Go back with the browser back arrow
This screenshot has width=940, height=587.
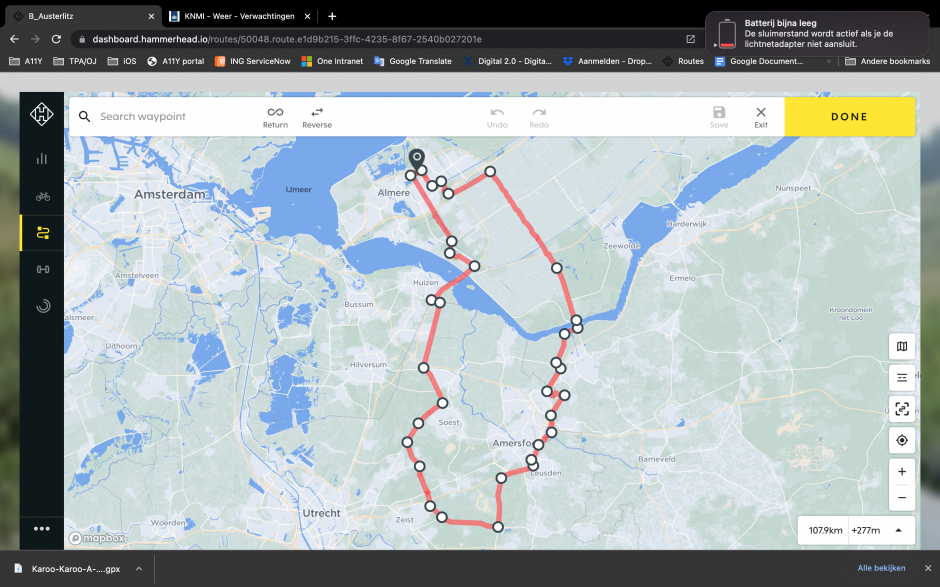[14, 39]
